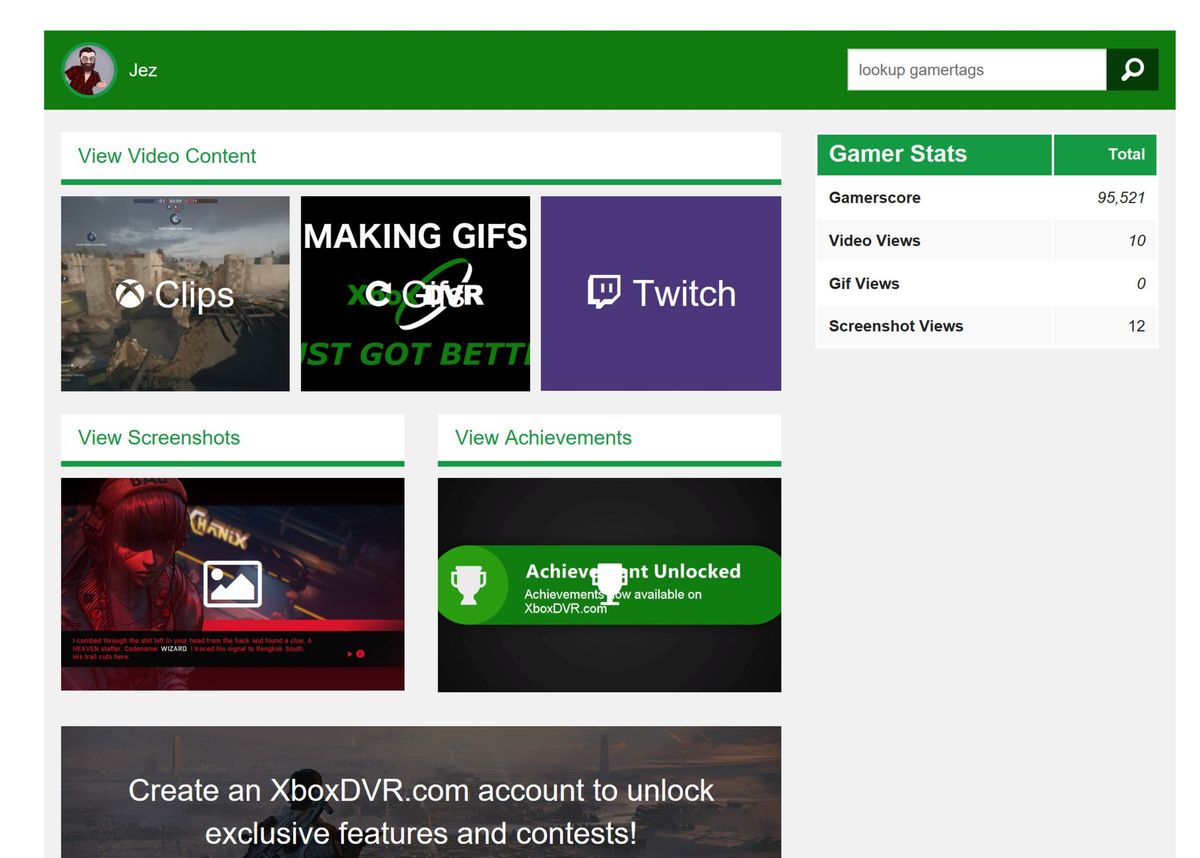Click the lookup gamertags search field
1200x858 pixels.
coord(975,69)
